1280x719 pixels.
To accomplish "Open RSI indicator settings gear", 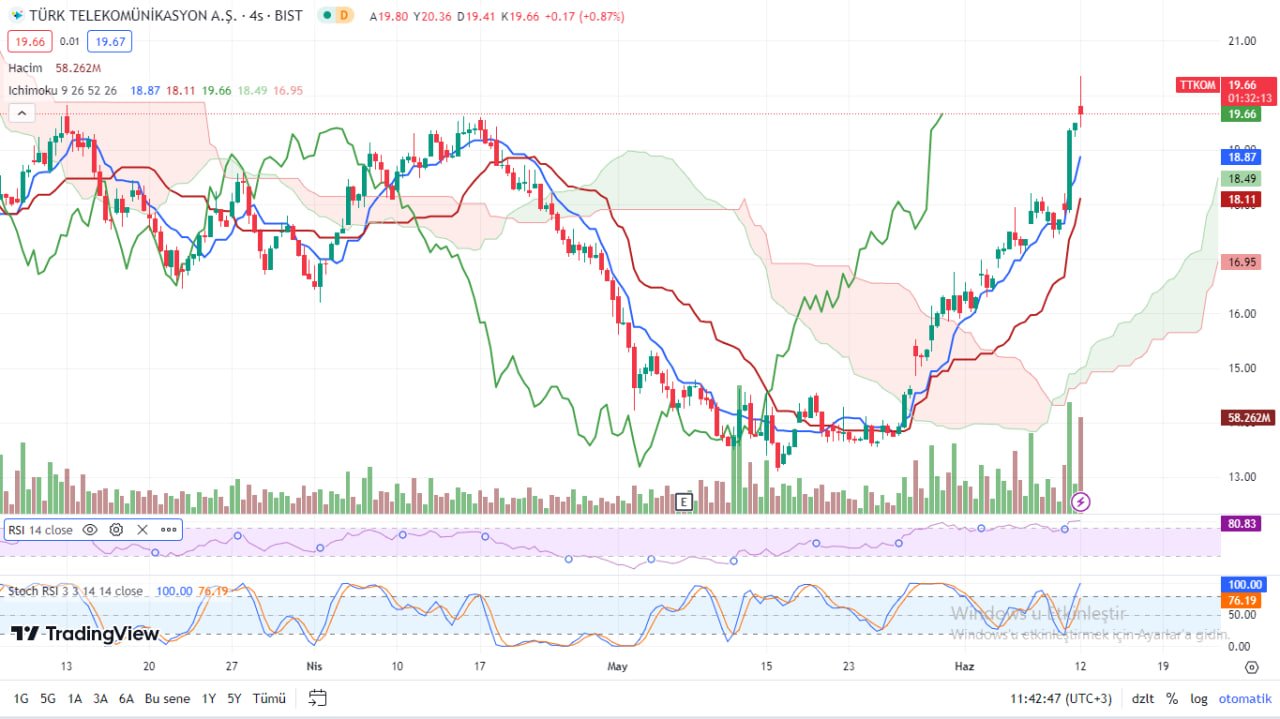I will pyautogui.click(x=116, y=530).
